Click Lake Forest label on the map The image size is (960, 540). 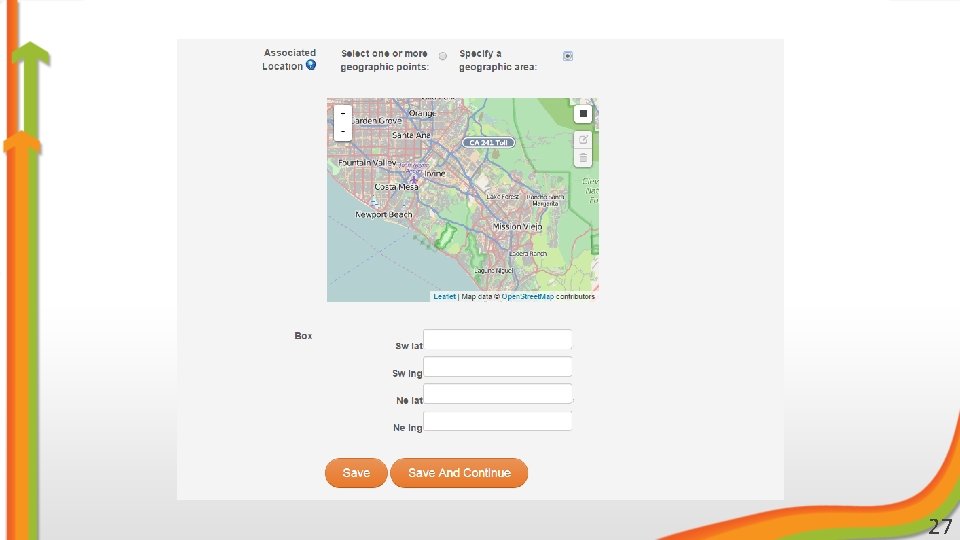point(503,197)
